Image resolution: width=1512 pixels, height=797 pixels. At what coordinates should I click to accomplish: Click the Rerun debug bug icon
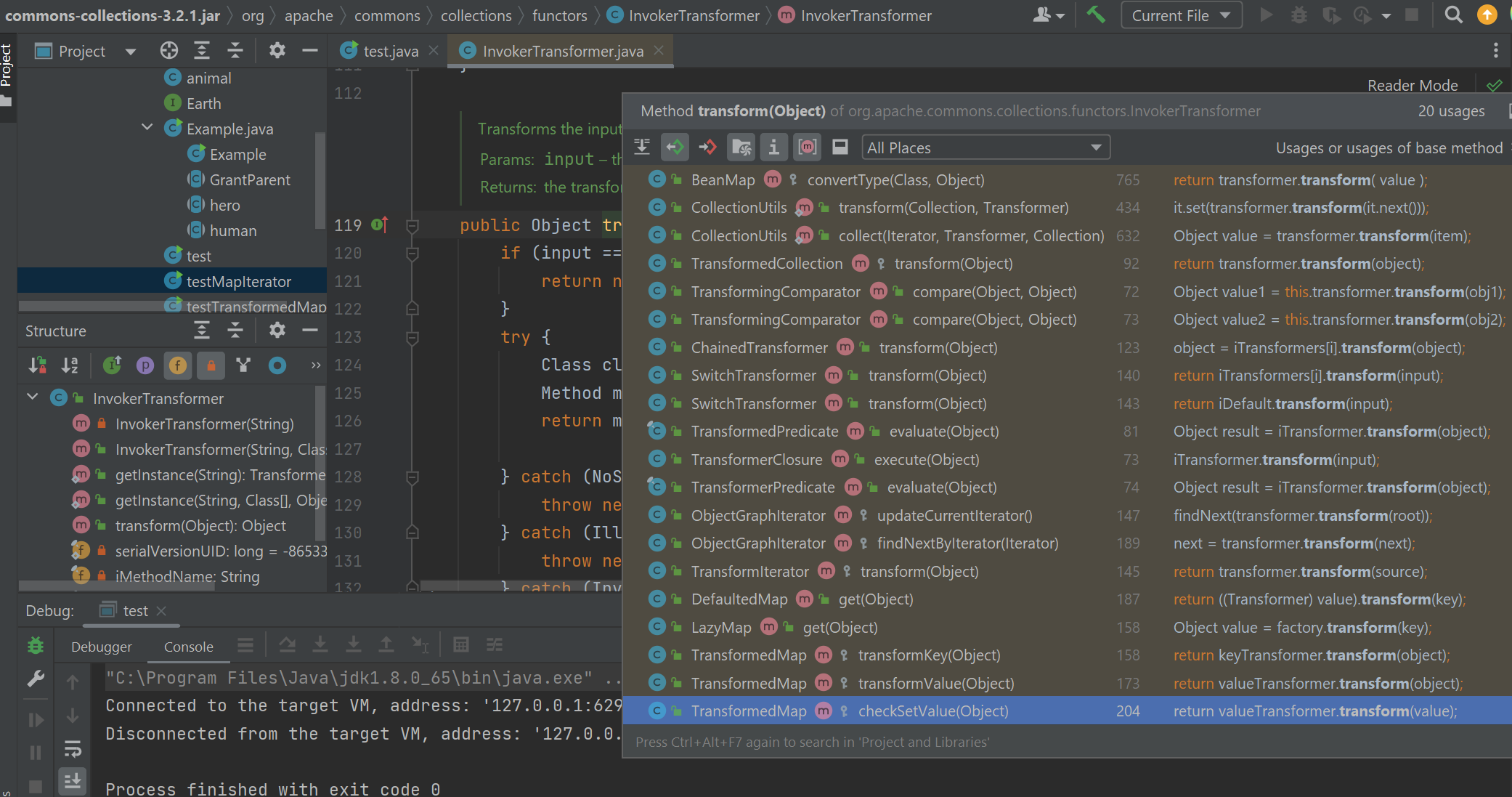[x=35, y=645]
